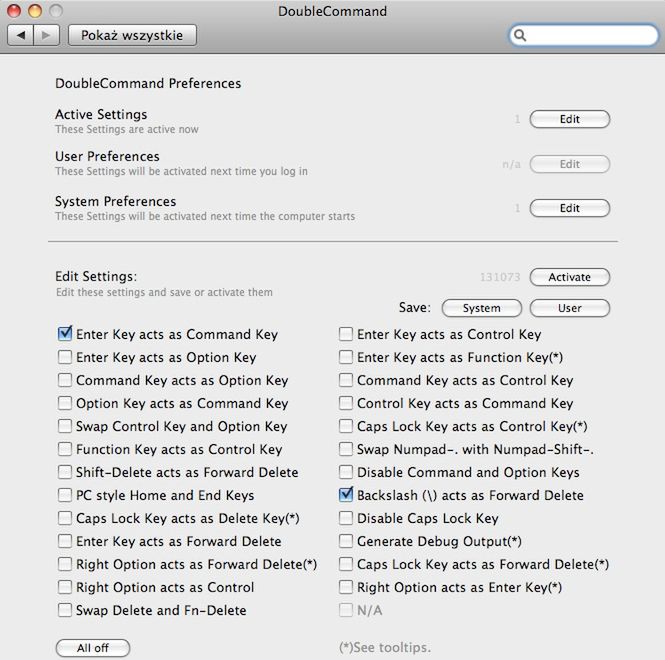Check Swap Numpad-. with Numpad-Shift-.
This screenshot has height=660, width=665.
pos(346,449)
